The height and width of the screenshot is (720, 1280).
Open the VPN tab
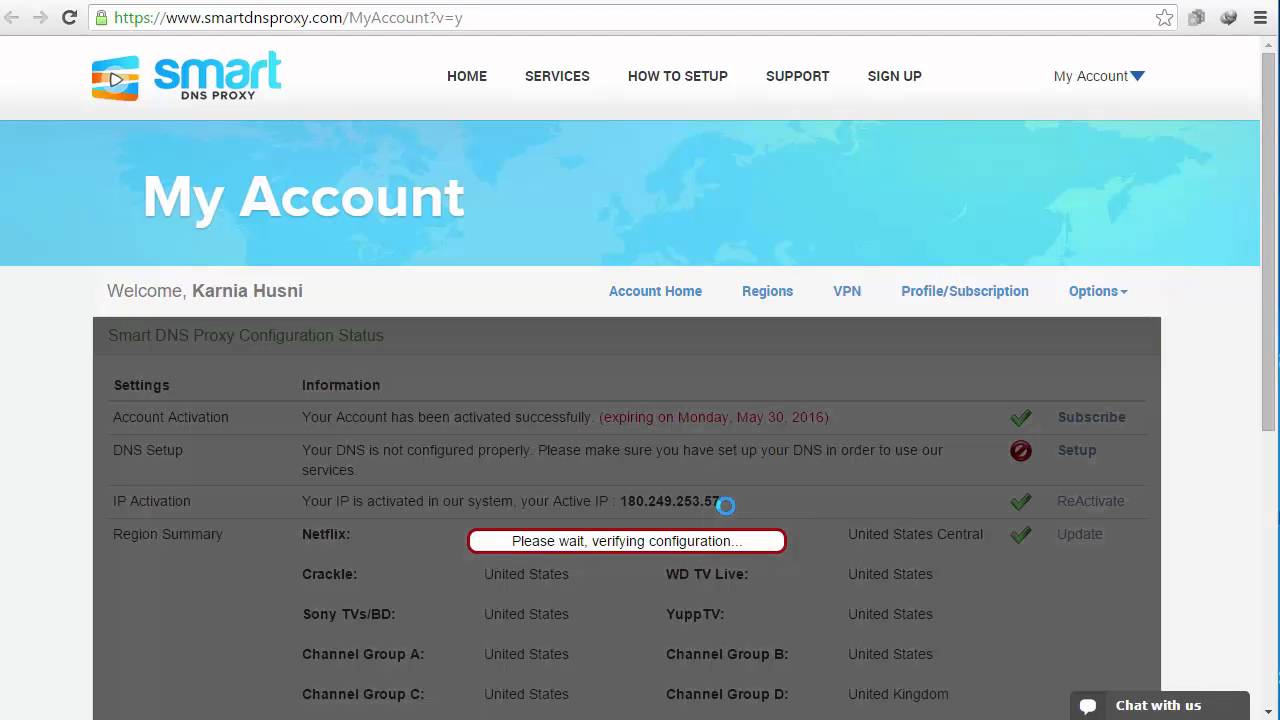pos(847,291)
